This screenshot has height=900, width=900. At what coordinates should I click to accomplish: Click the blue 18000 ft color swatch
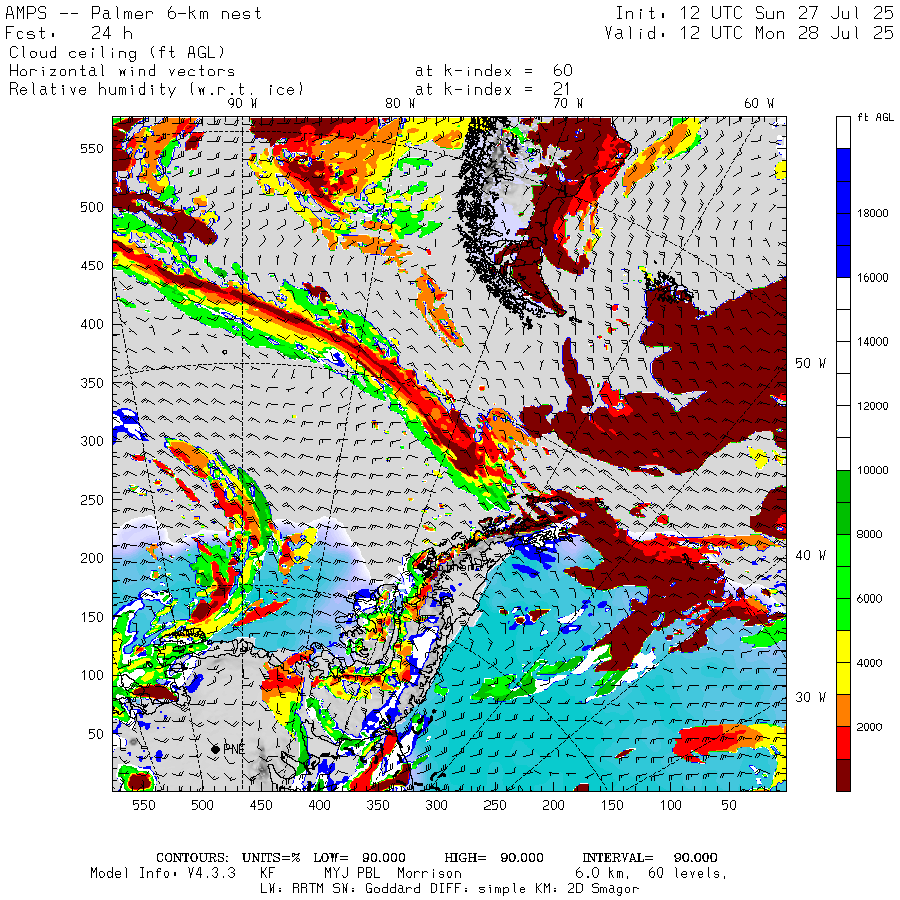click(843, 213)
